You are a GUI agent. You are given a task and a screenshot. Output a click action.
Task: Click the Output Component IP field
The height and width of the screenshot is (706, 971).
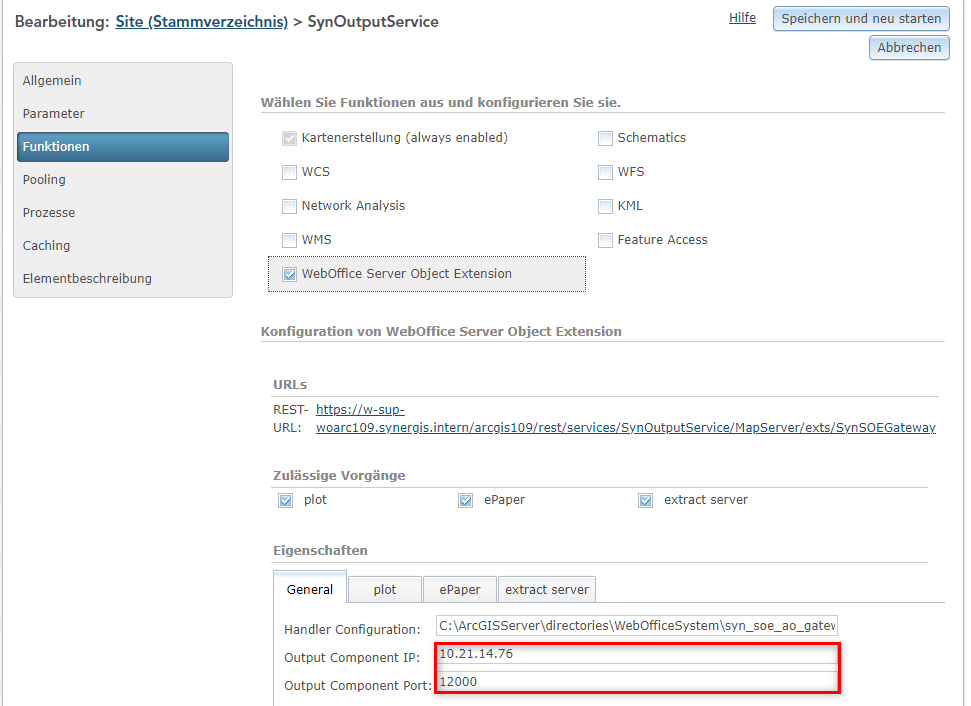(x=637, y=654)
